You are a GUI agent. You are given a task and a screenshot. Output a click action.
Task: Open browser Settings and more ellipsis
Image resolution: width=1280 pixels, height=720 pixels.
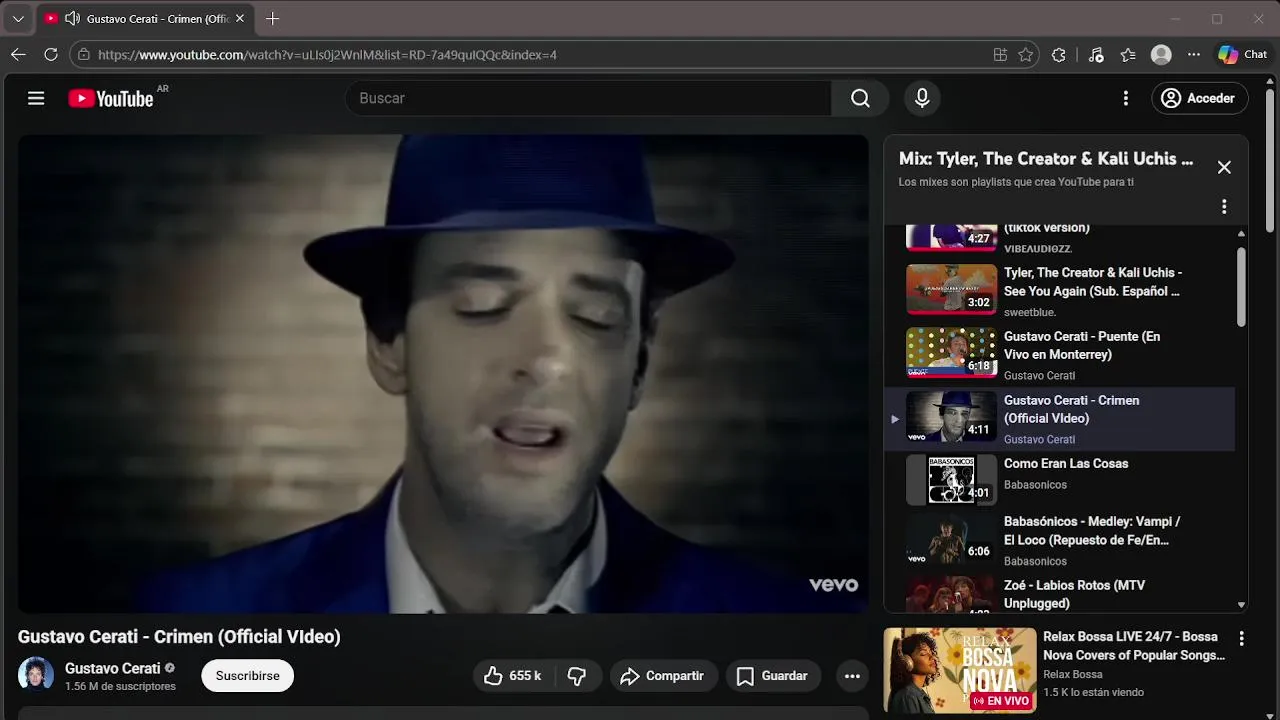click(1193, 55)
